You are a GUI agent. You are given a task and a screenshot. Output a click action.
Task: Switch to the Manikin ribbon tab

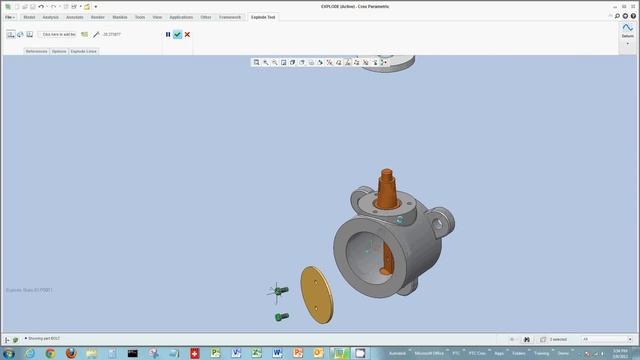tap(120, 17)
